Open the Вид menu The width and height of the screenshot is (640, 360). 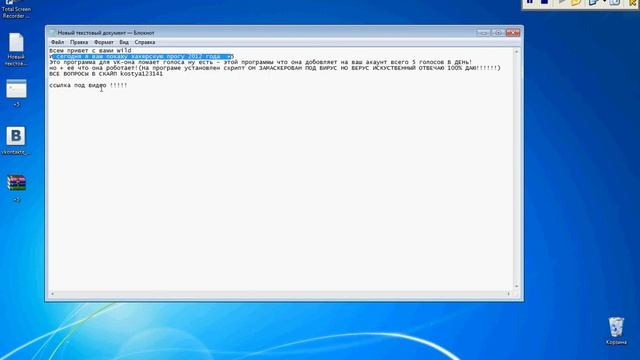click(124, 42)
